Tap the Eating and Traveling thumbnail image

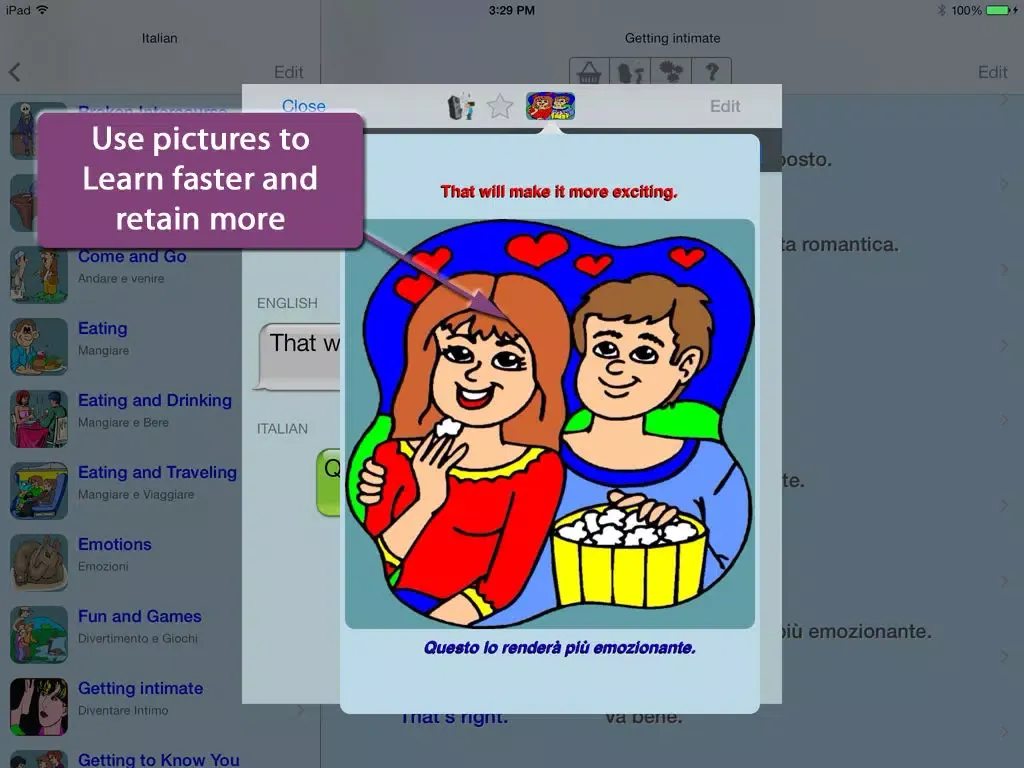[x=39, y=490]
